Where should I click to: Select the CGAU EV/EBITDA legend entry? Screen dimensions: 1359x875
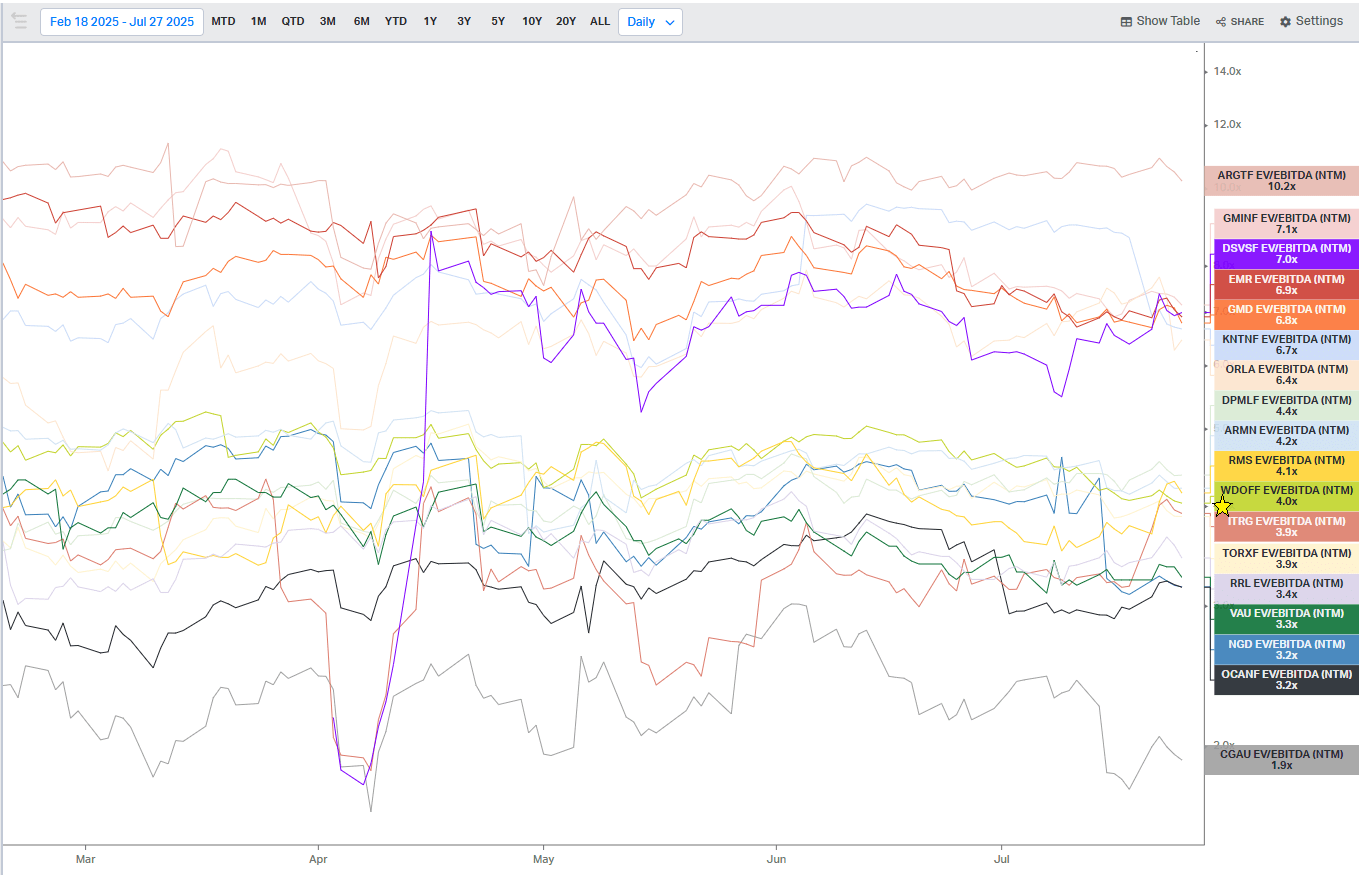click(x=1283, y=760)
